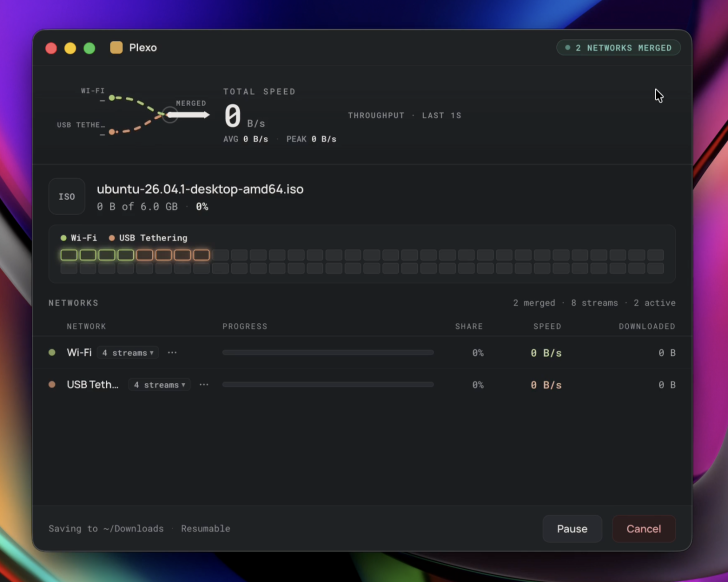Image resolution: width=728 pixels, height=582 pixels.
Task: Click the green Wi-Fi status dot in table
Action: [52, 353]
